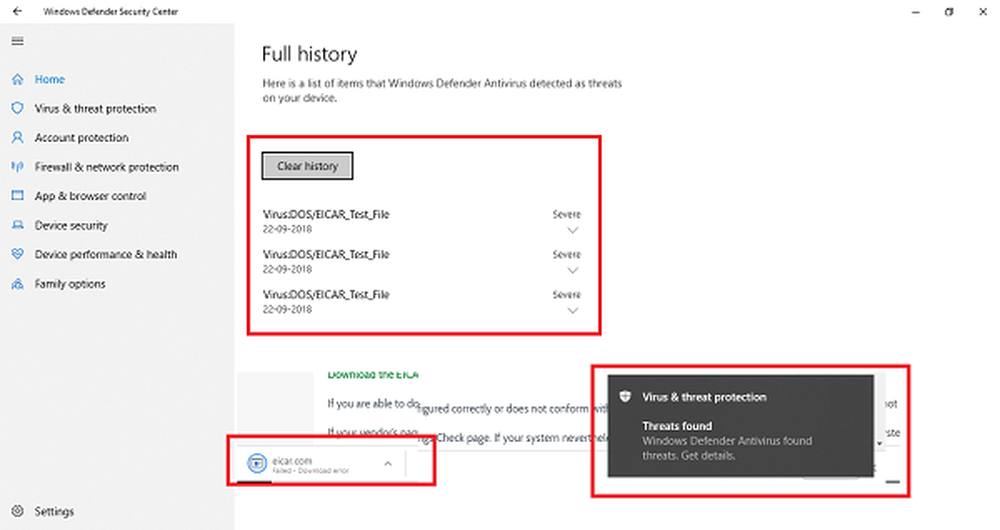Image resolution: width=1000 pixels, height=530 pixels.
Task: Click the Virus & threat protection shield icon
Action: point(17,108)
